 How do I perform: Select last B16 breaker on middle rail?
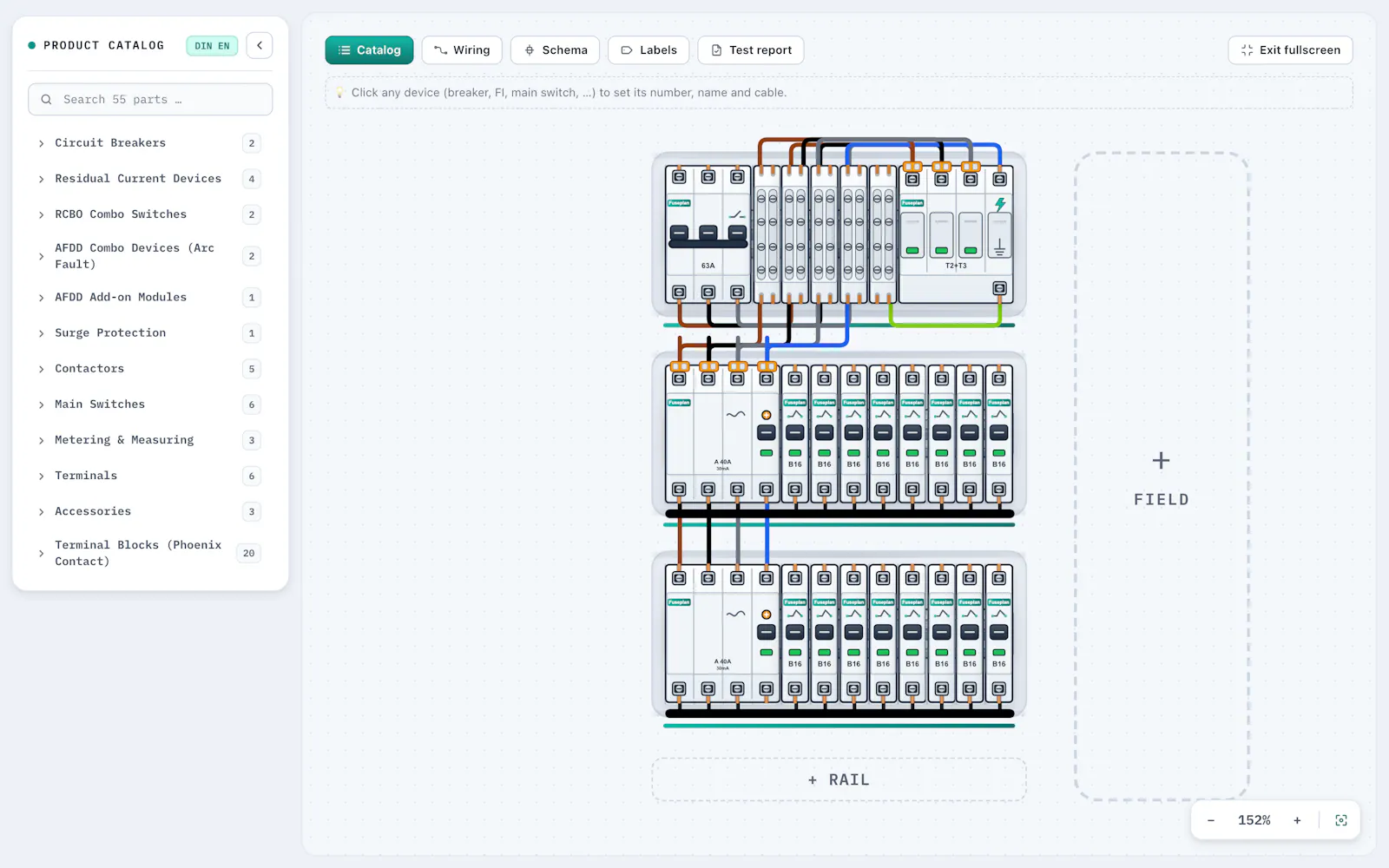pyautogui.click(x=999, y=434)
